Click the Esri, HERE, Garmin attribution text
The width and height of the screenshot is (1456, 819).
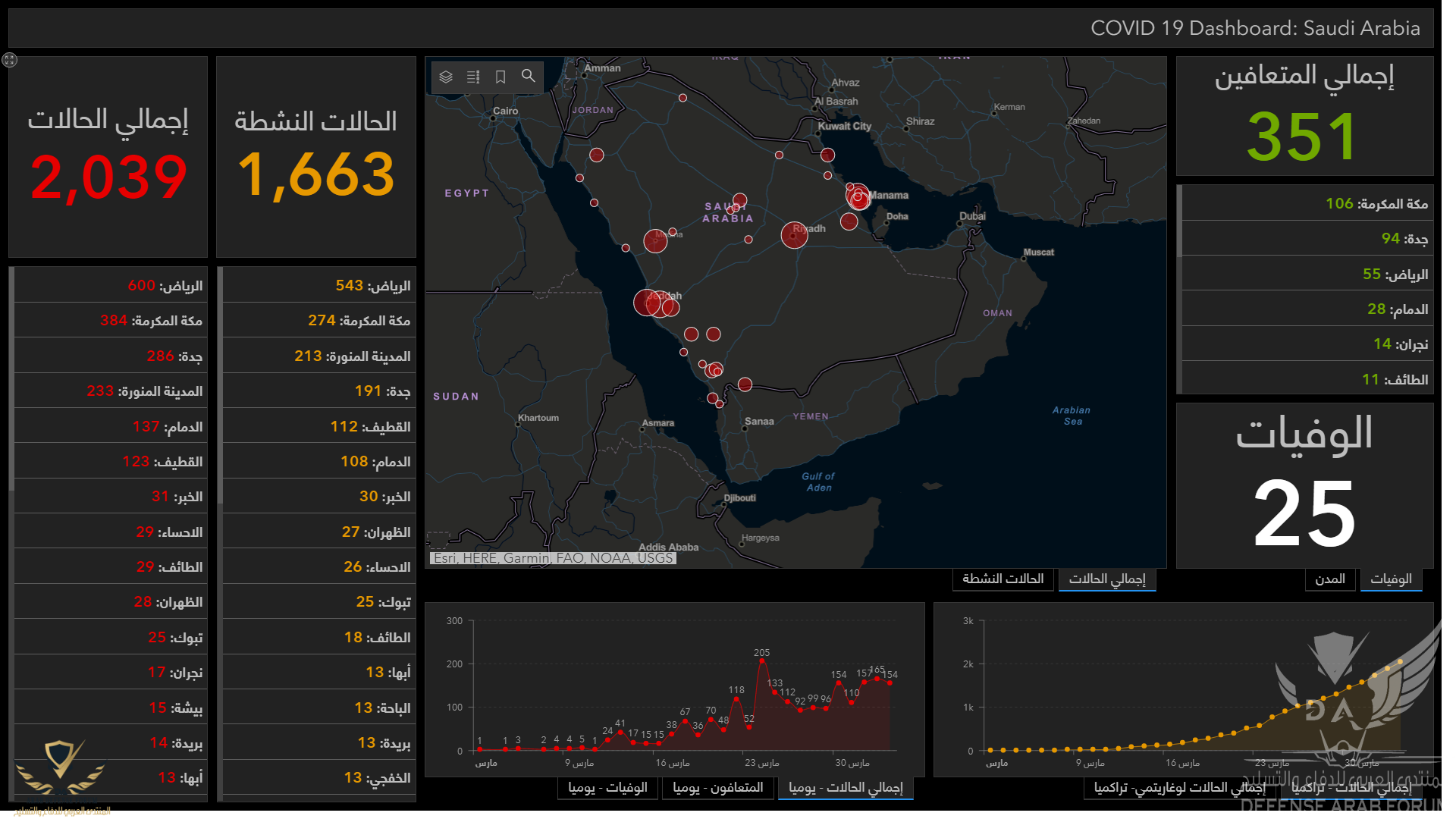(x=553, y=558)
